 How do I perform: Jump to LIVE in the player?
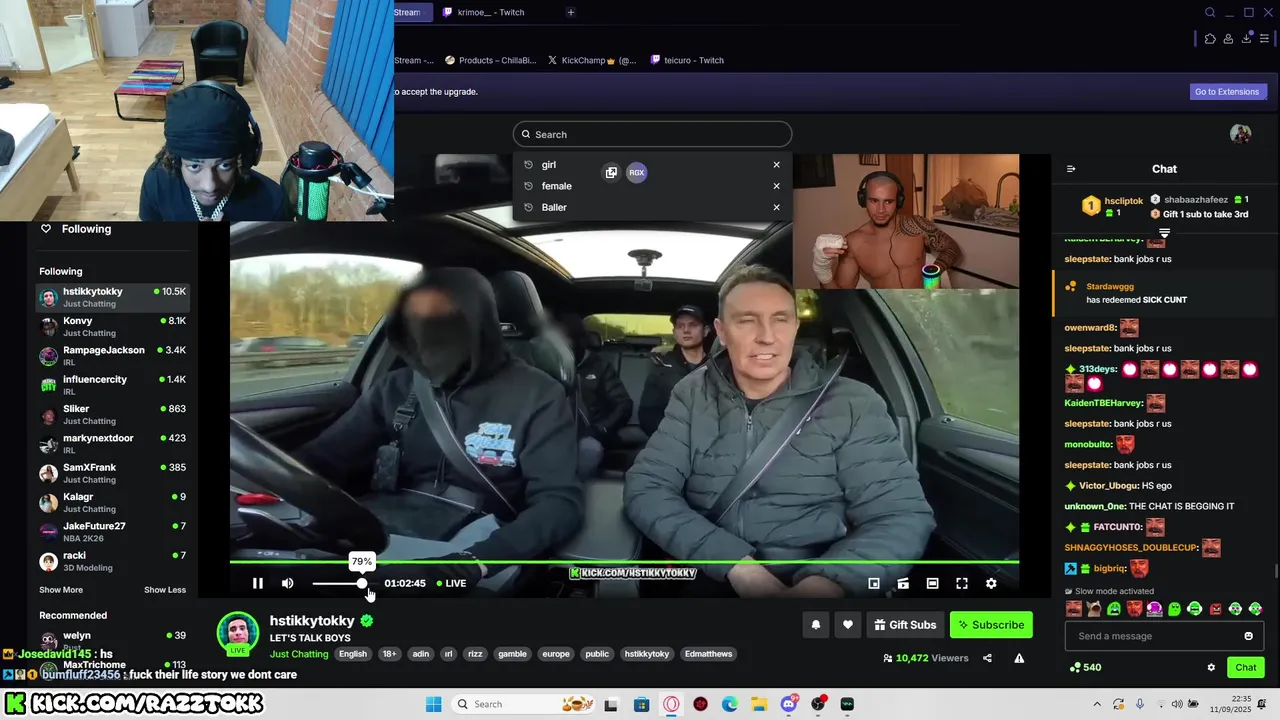pos(451,583)
